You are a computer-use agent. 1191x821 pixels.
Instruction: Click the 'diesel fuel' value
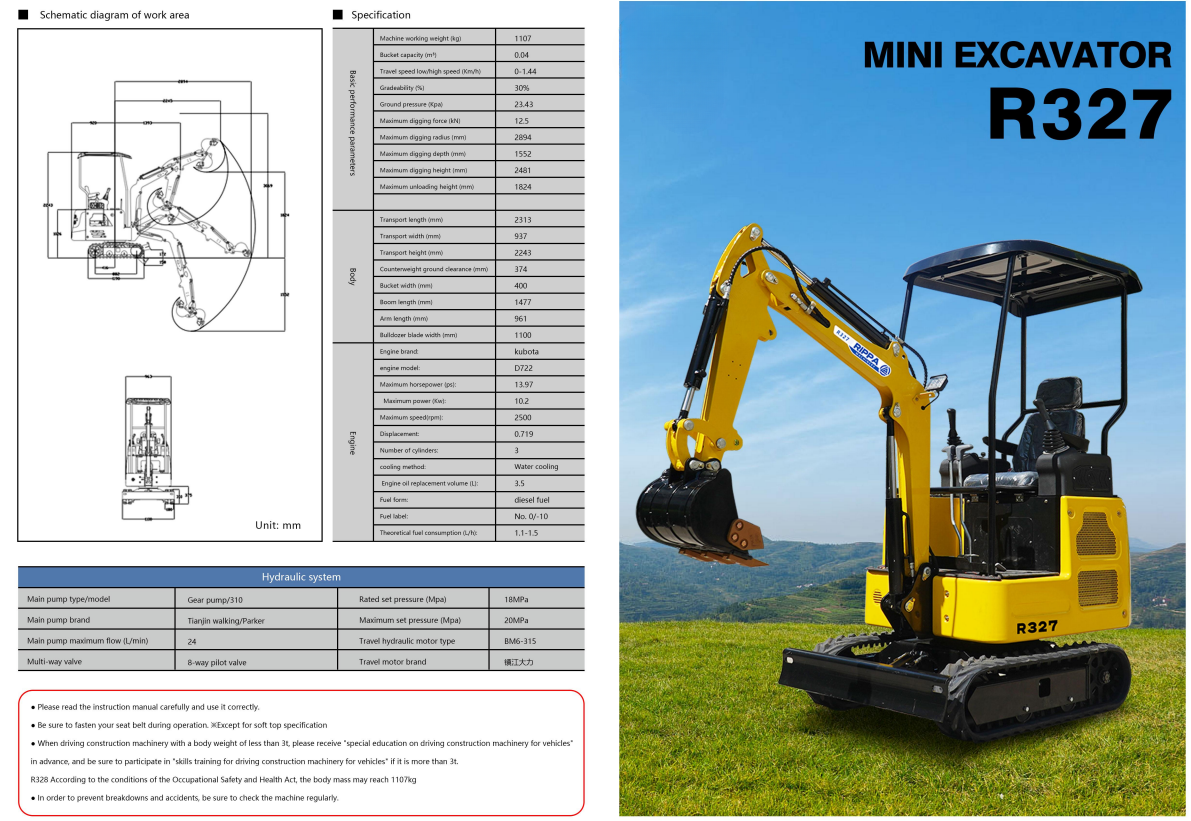tap(532, 500)
